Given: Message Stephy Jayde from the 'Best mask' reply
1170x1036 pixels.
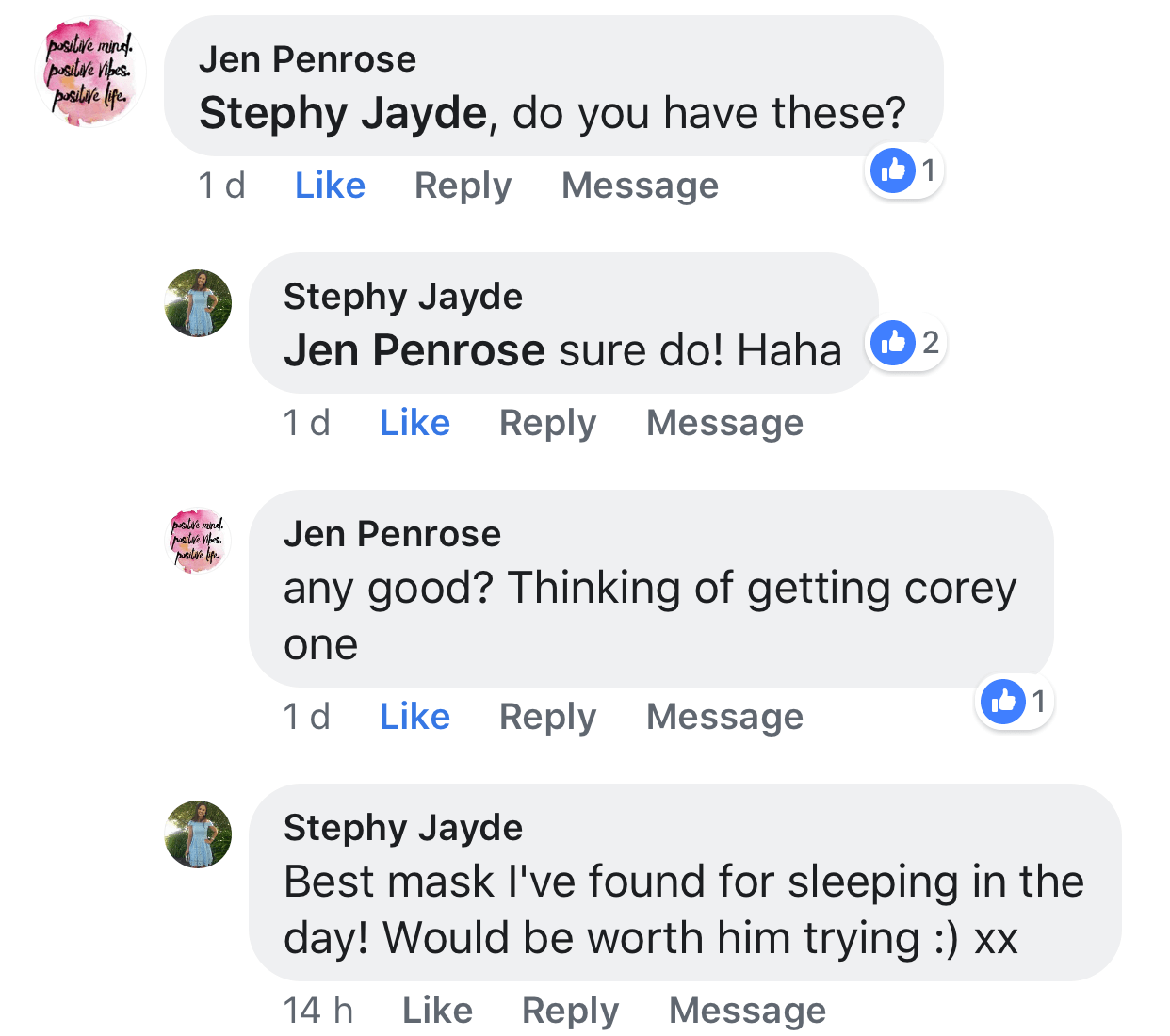Looking at the screenshot, I should (747, 1011).
